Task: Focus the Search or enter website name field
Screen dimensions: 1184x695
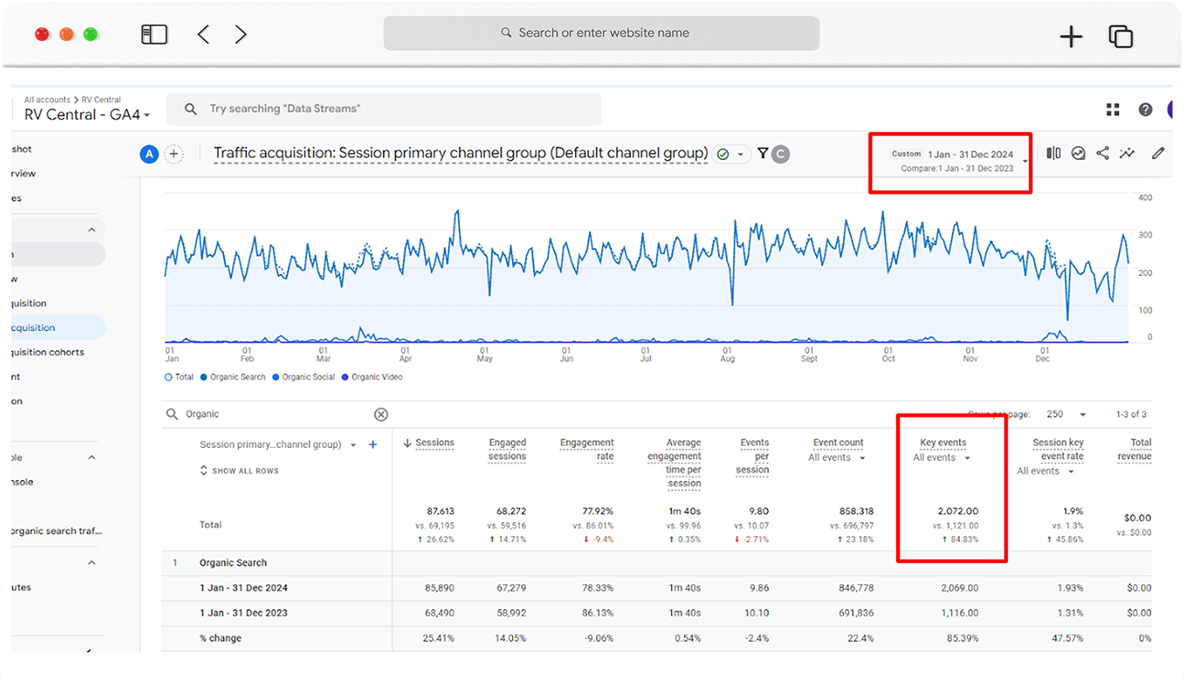Action: click(601, 33)
